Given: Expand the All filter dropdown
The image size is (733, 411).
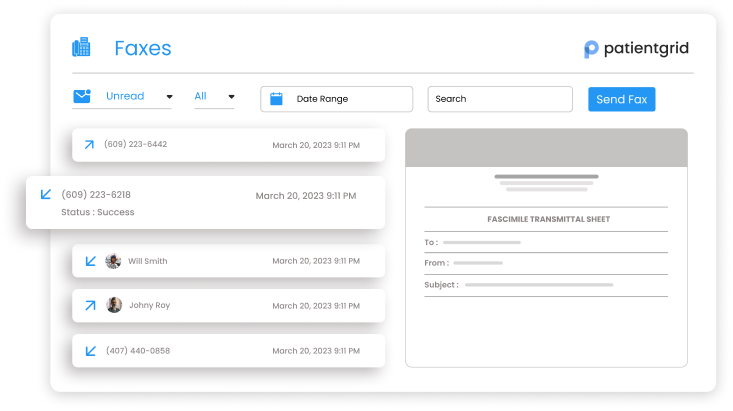Looking at the screenshot, I should [214, 97].
